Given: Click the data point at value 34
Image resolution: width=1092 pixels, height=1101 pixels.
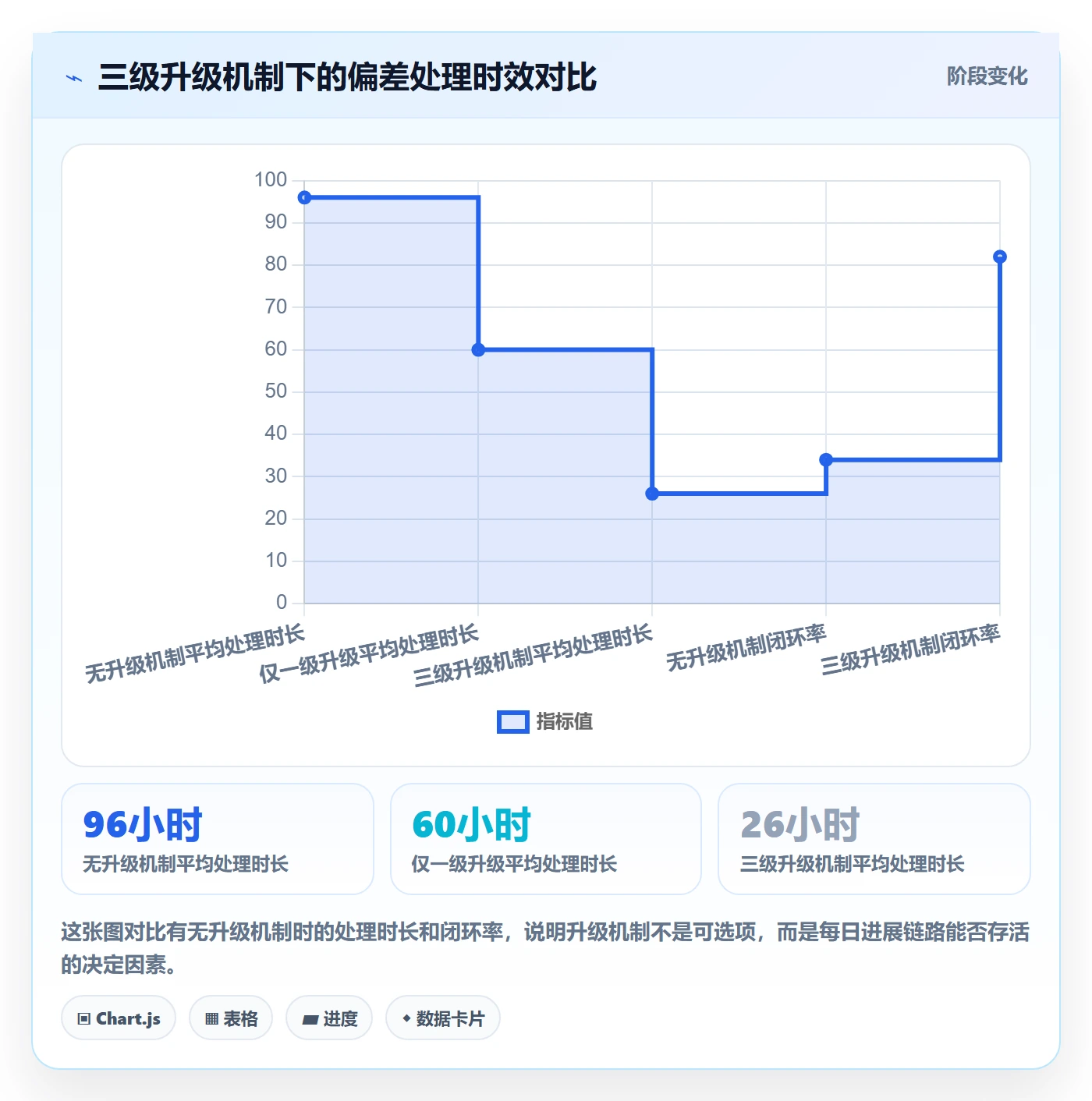Looking at the screenshot, I should coord(826,460).
